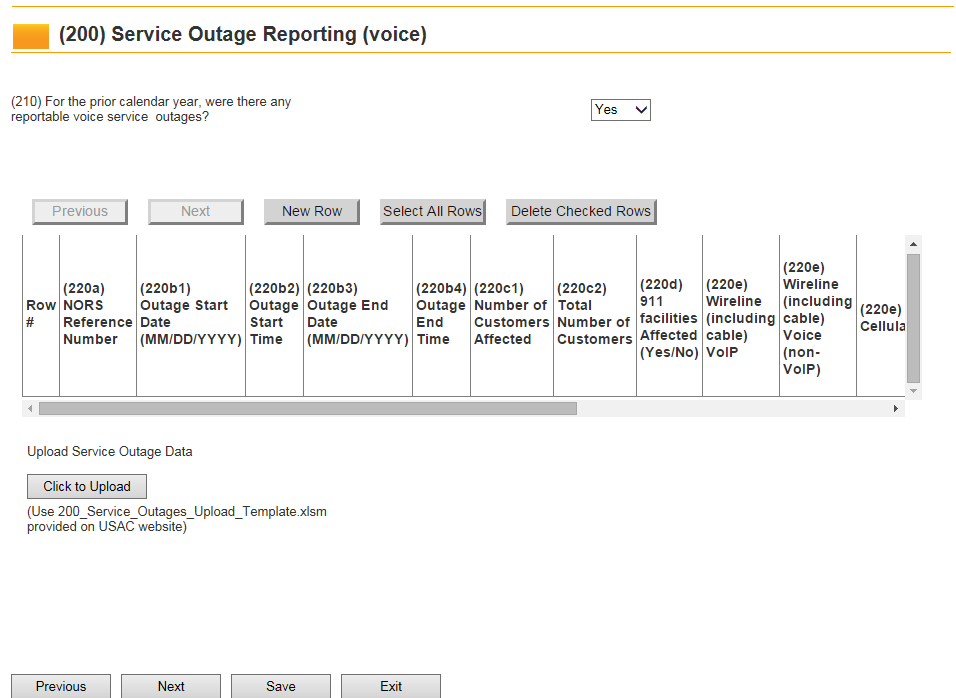Viewport: 956px width, 698px height.
Task: Save the form with the Save button
Action: click(x=280, y=686)
